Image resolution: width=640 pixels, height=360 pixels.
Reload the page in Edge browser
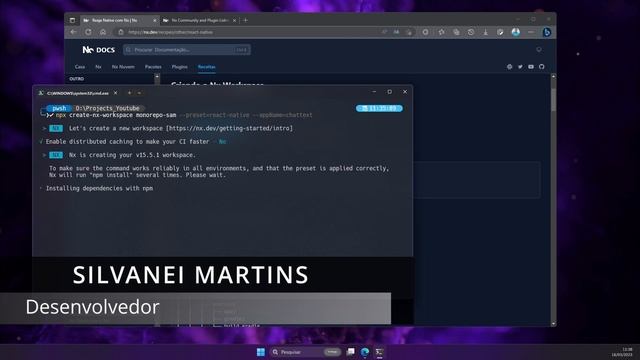click(88, 32)
